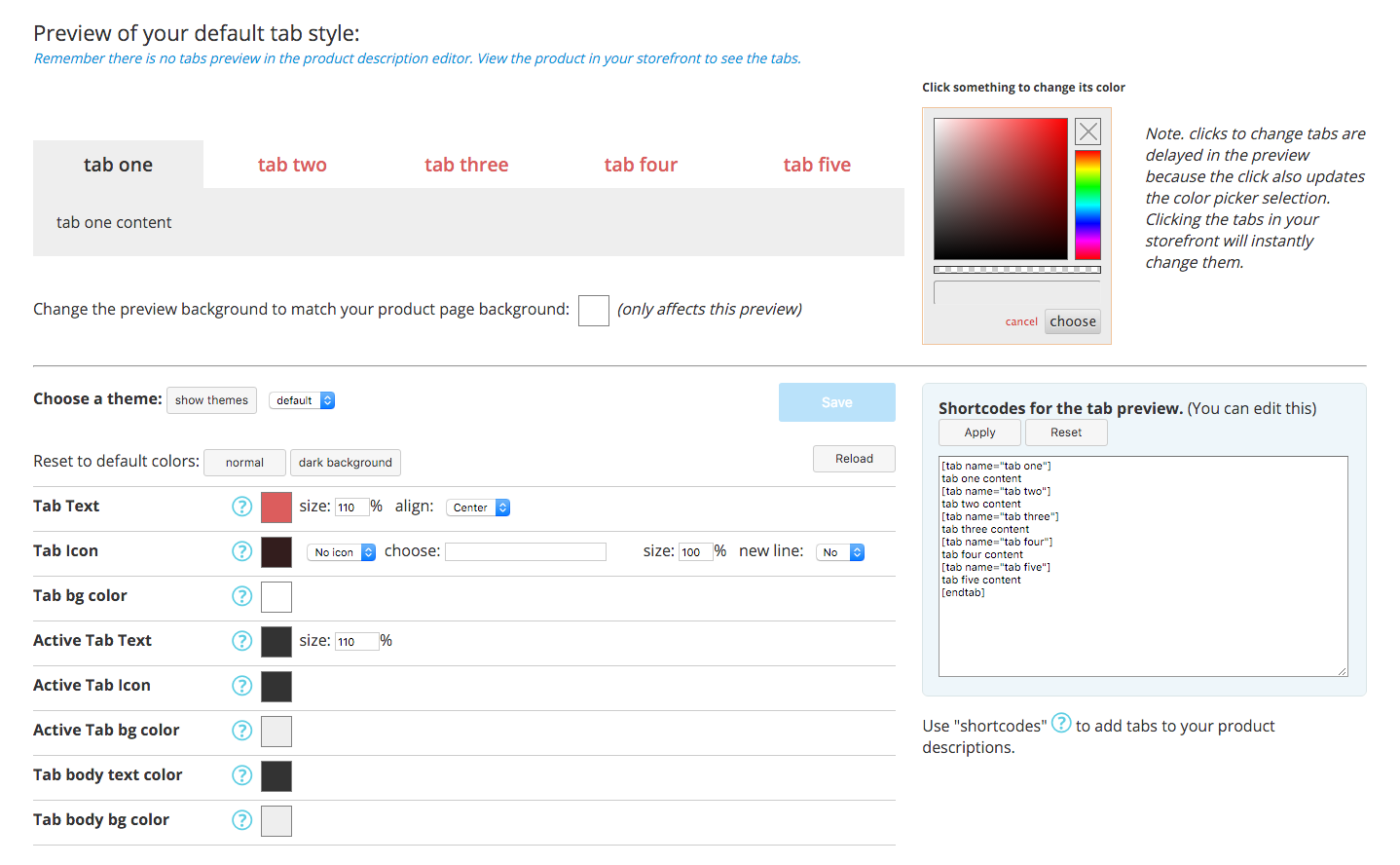
Task: Open help icon for Tab Text
Action: tap(242, 507)
